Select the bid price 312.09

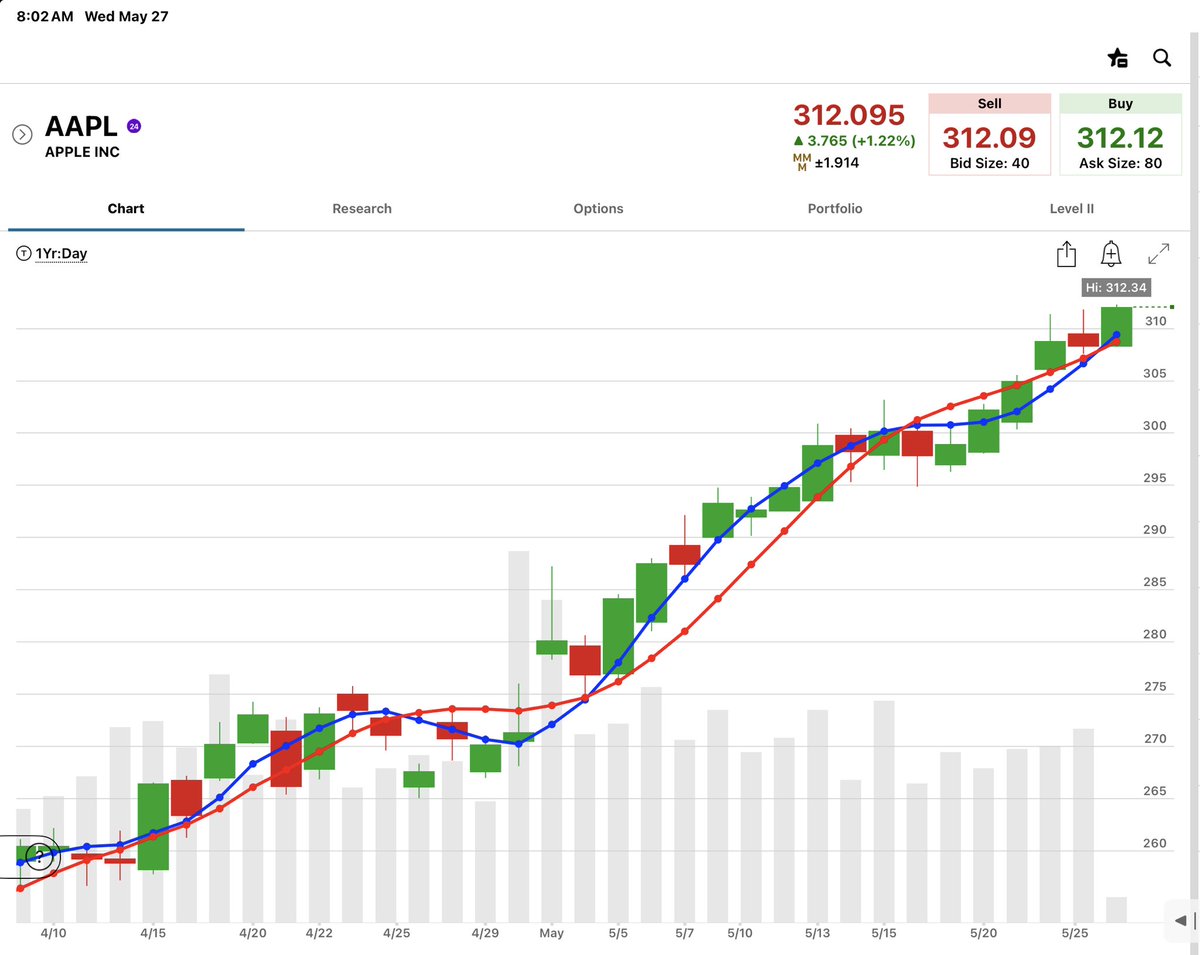click(x=989, y=137)
